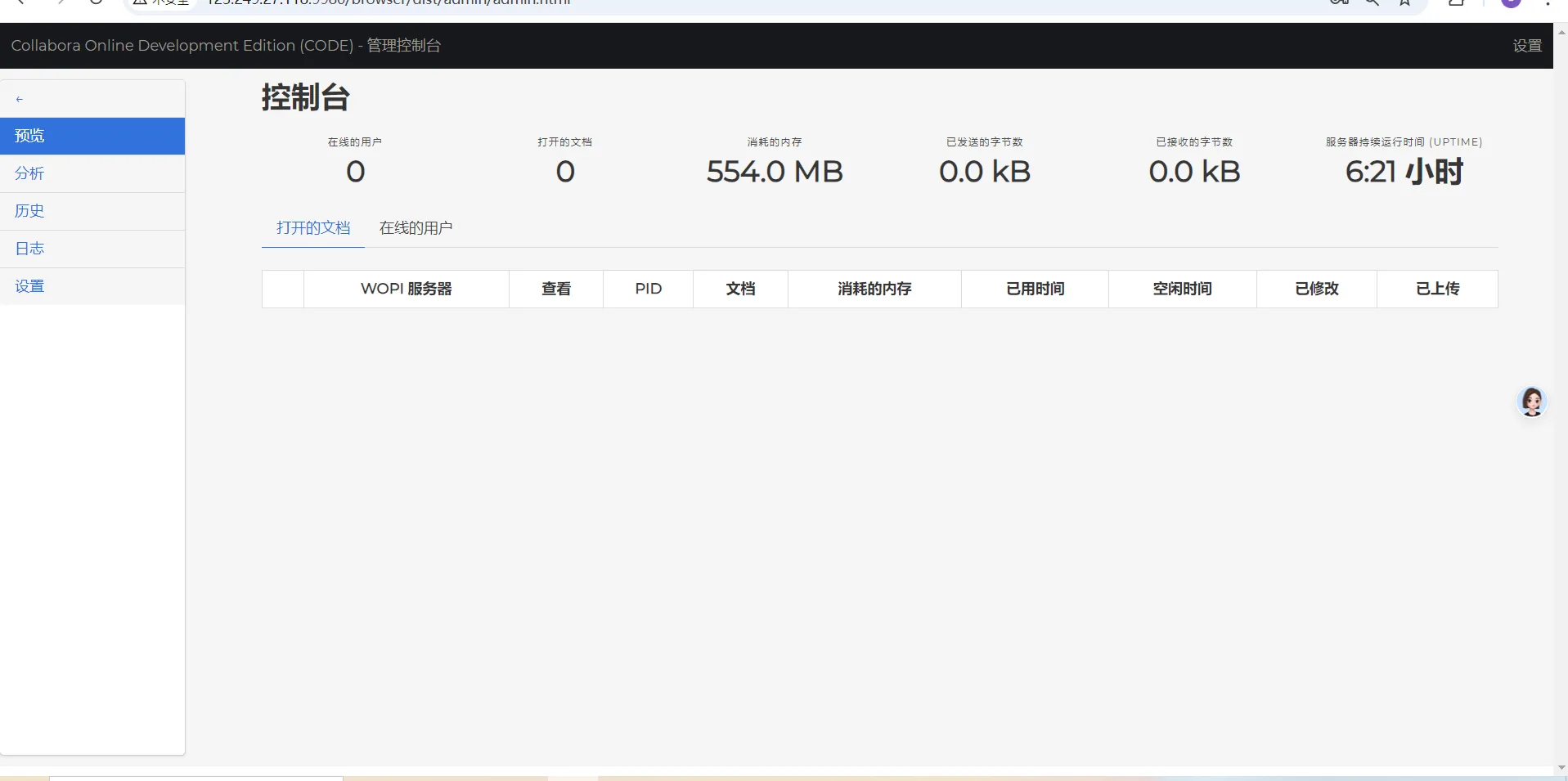This screenshot has height=781, width=1568.
Task: Click the 消耗的内存 label above 554.0 MB
Action: point(775,142)
